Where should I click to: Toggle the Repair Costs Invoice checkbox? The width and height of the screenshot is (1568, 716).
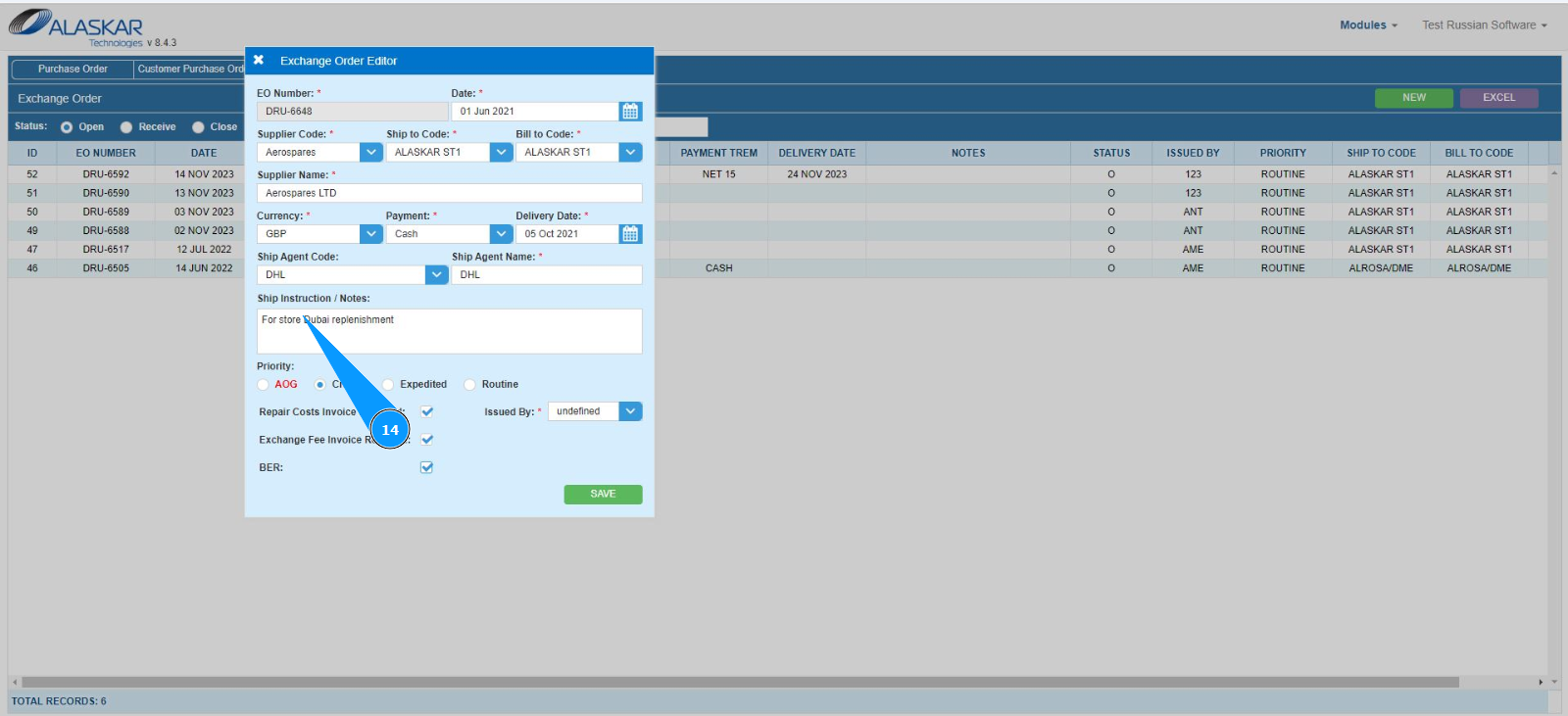coord(426,411)
